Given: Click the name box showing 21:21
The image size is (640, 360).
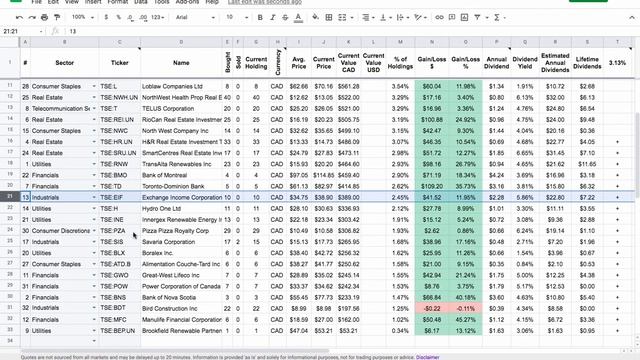Looking at the screenshot, I should click(x=22, y=31).
